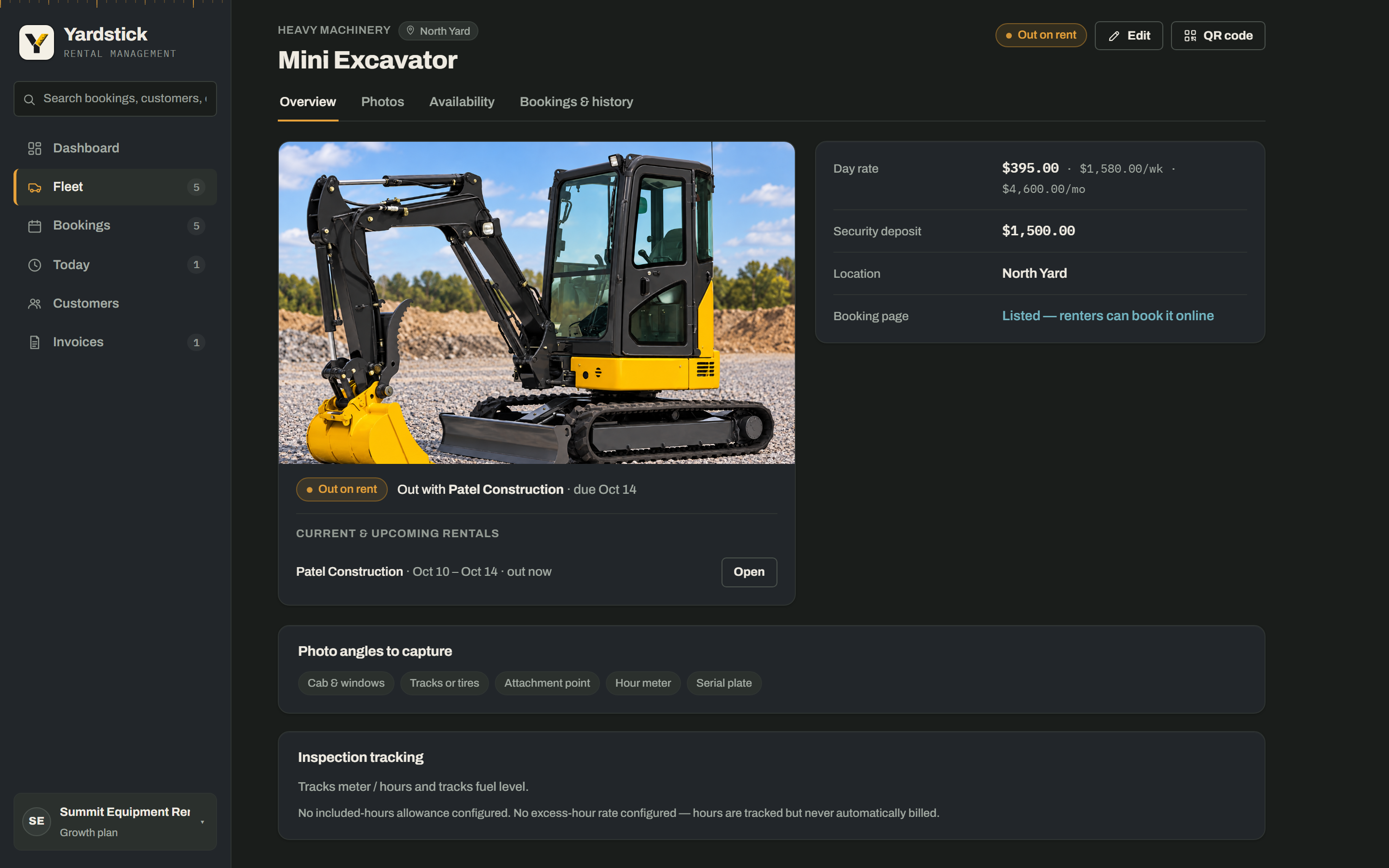Click the North Yard location pin icon
1389x868 pixels.
[x=410, y=30]
